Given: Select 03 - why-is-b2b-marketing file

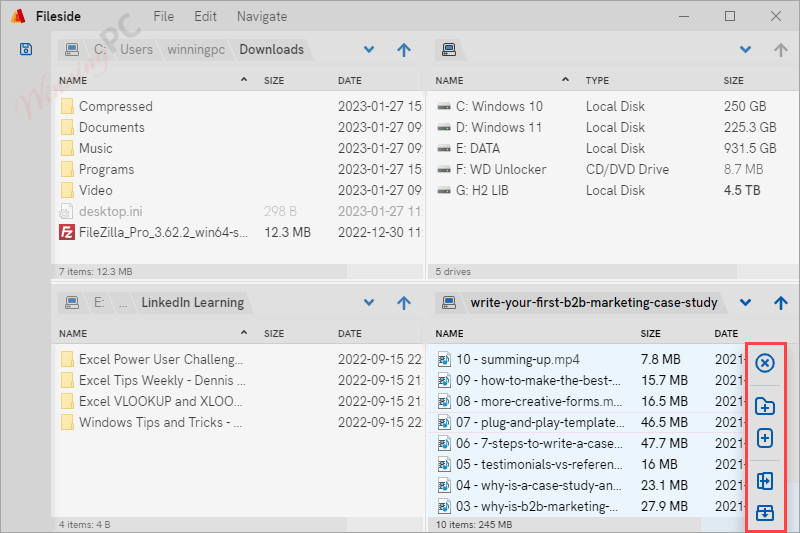Looking at the screenshot, I should (x=587, y=506).
